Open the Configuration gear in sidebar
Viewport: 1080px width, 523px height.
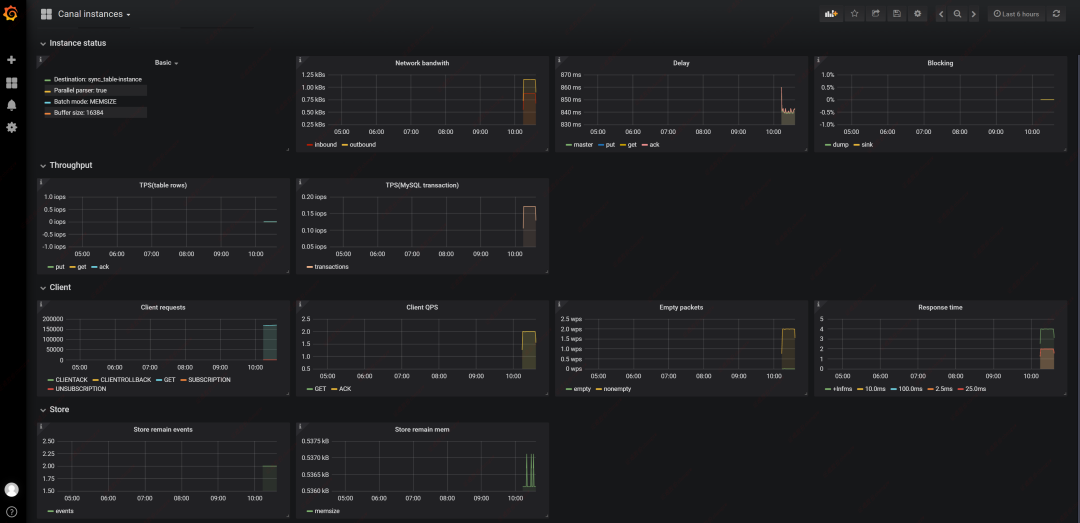[11, 127]
